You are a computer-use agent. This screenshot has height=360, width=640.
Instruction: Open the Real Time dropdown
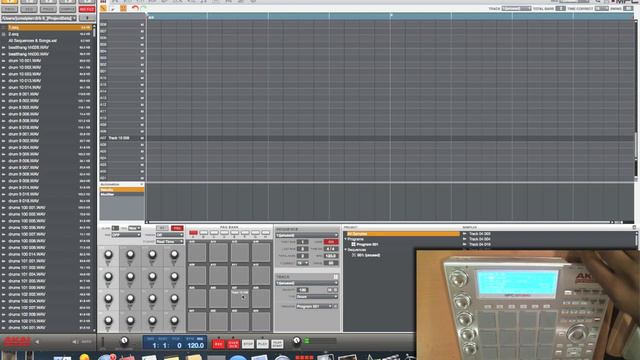[169, 242]
